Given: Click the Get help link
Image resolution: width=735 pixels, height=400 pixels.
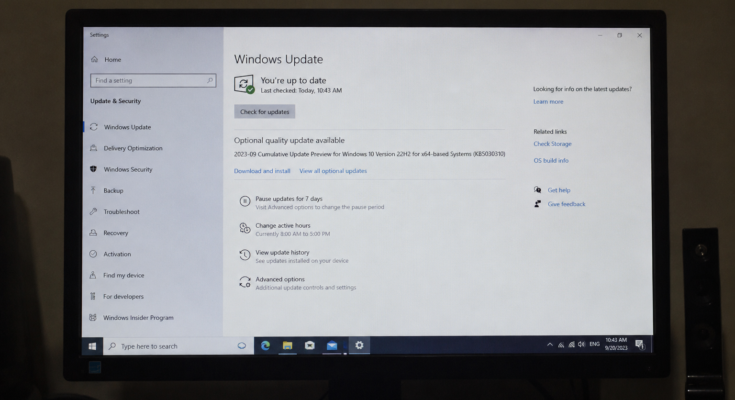Looking at the screenshot, I should tap(559, 190).
